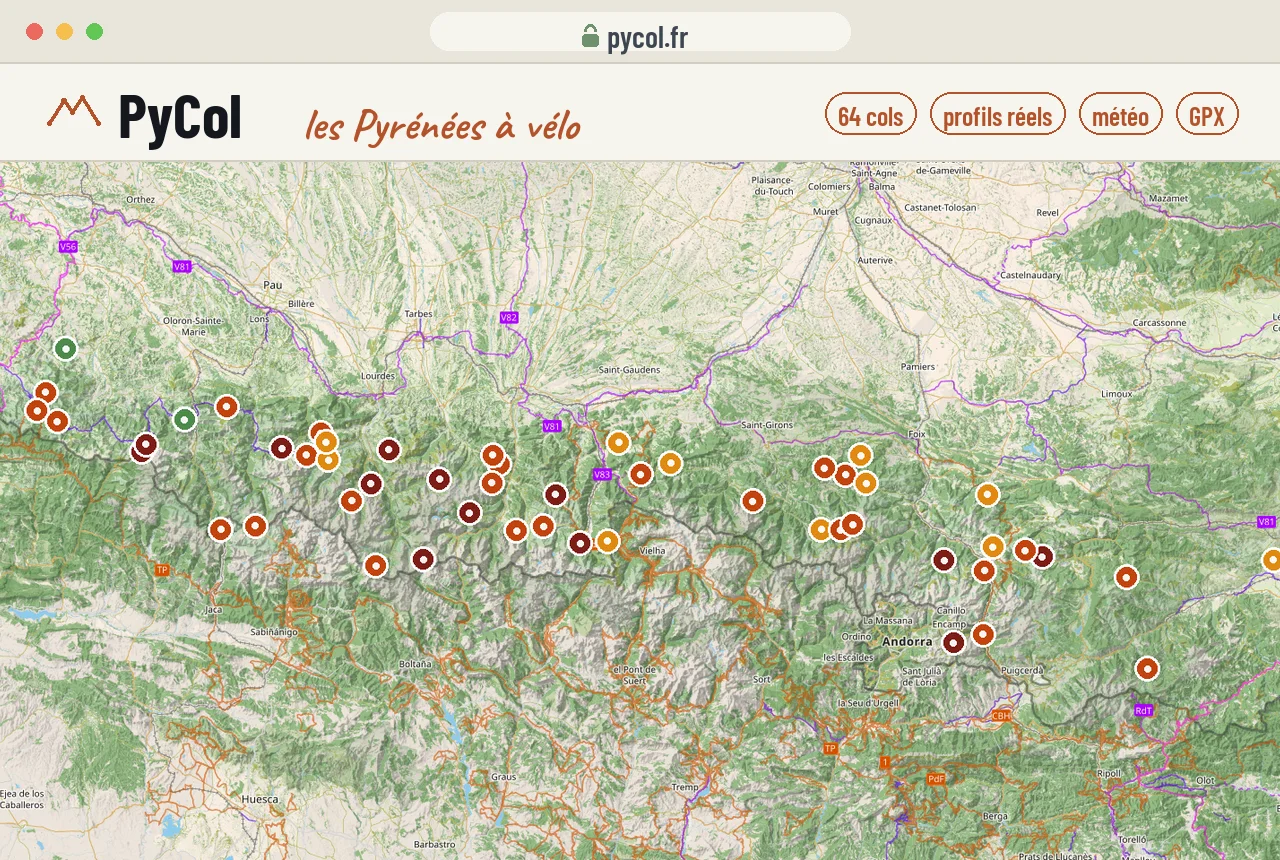Select orange marker just east of Encamp
1280x860 pixels.
983,634
